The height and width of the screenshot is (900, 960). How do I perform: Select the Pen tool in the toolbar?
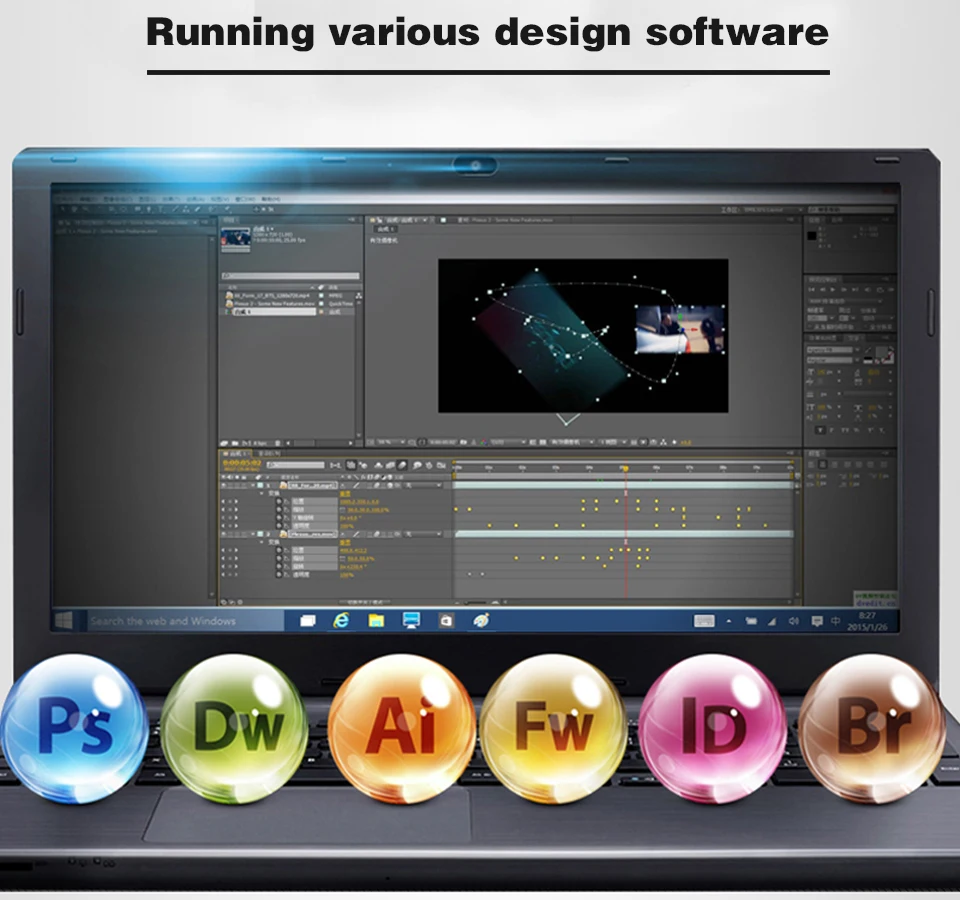pyautogui.click(x=148, y=209)
